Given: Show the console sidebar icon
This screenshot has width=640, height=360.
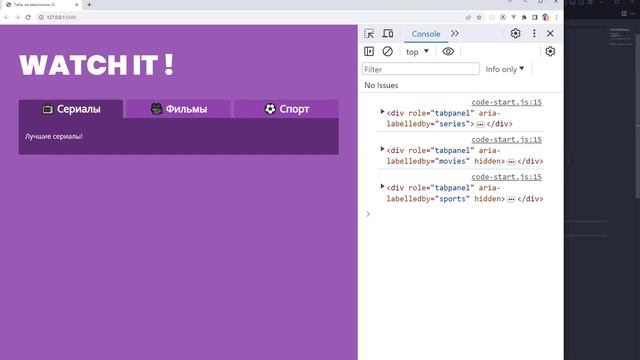Looking at the screenshot, I should [369, 51].
